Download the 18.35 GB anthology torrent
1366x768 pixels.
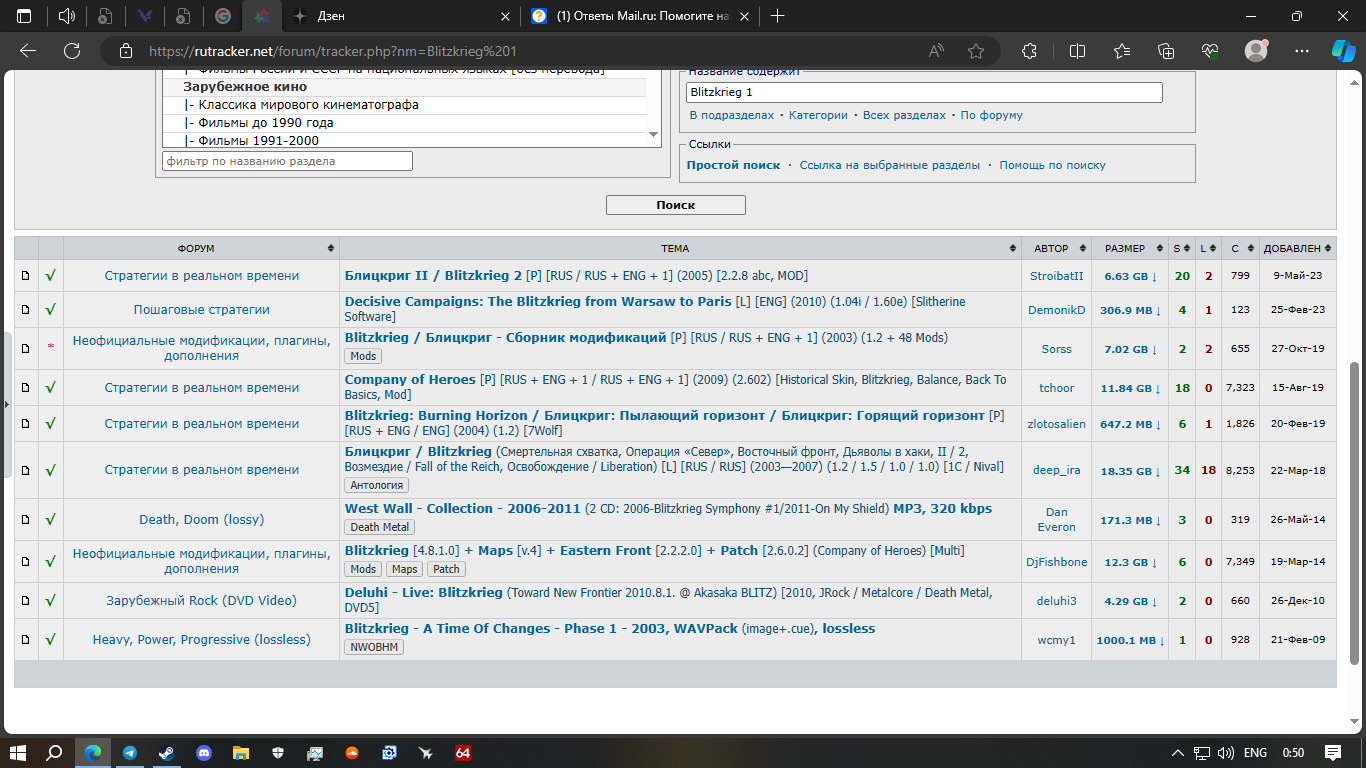click(1130, 471)
